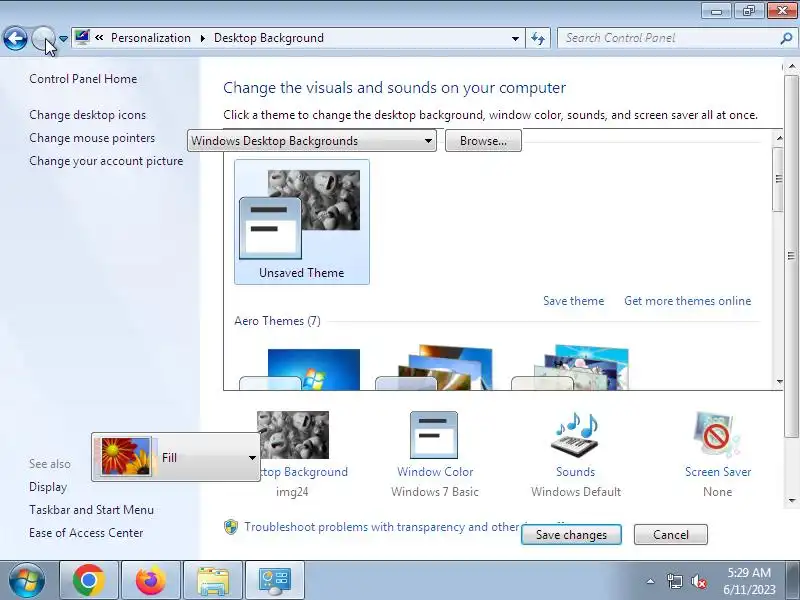Open Ease of Access Center link
800x600 pixels.
[x=86, y=533]
